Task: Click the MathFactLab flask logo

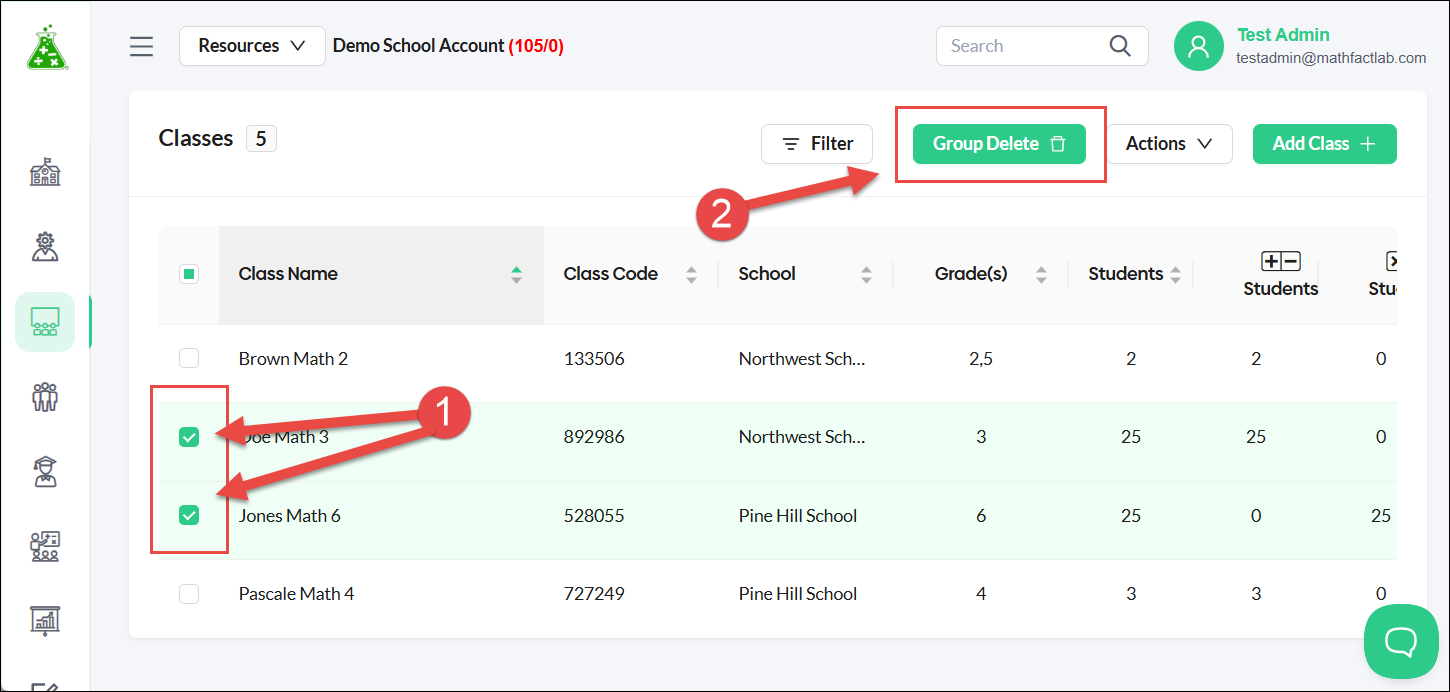Action: (x=46, y=47)
